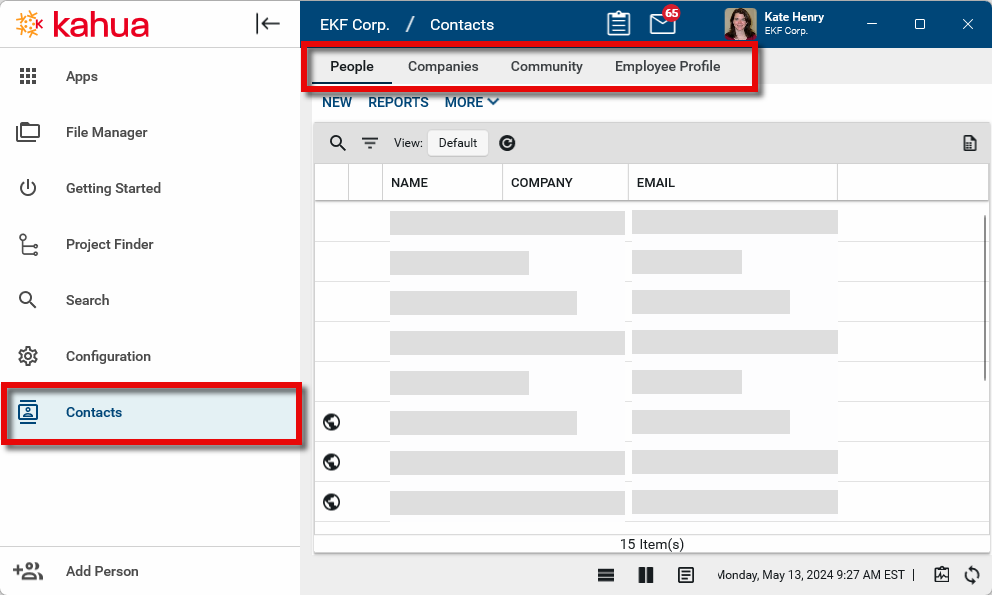Switch to the detail-only layout icon

click(686, 575)
